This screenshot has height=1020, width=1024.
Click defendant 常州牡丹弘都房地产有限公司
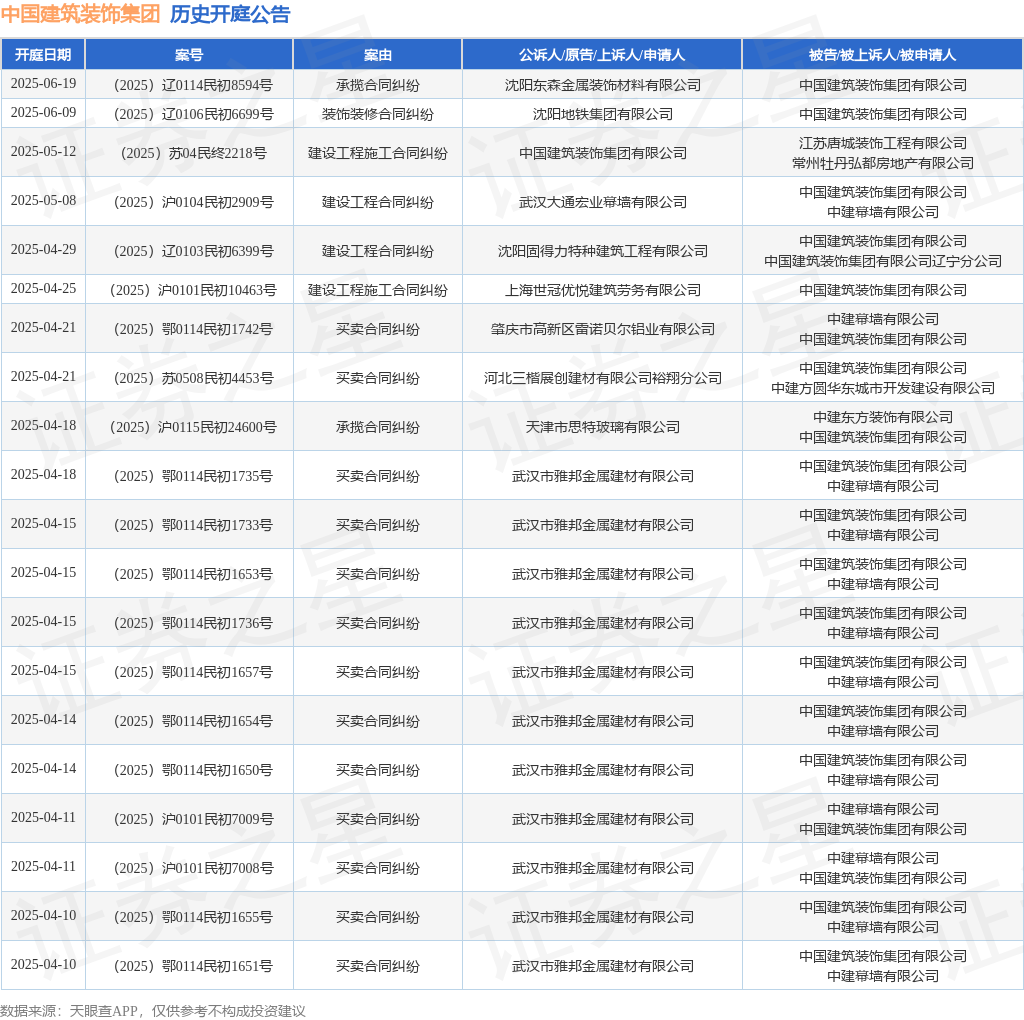click(x=883, y=163)
